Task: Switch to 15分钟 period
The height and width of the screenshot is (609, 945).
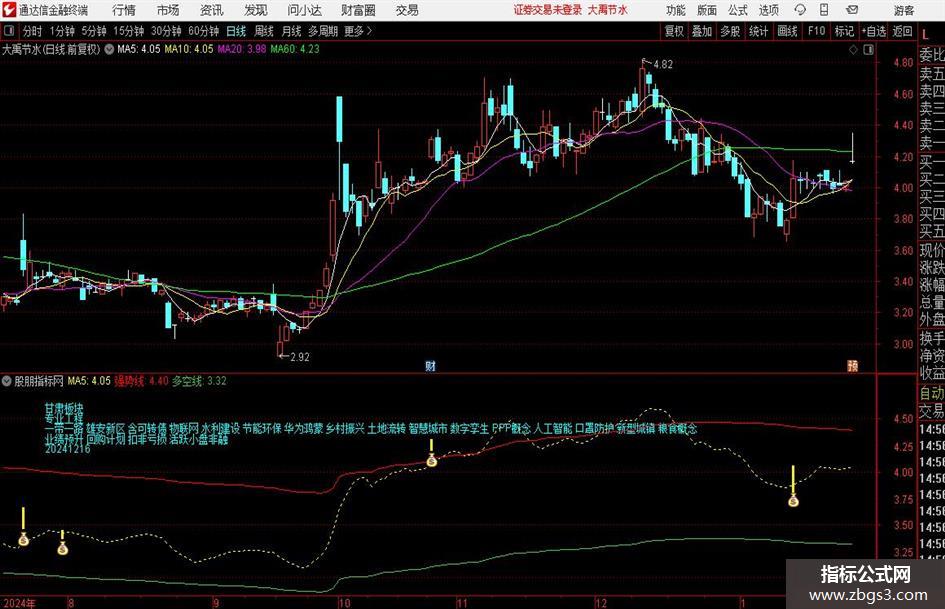Action: click(128, 31)
